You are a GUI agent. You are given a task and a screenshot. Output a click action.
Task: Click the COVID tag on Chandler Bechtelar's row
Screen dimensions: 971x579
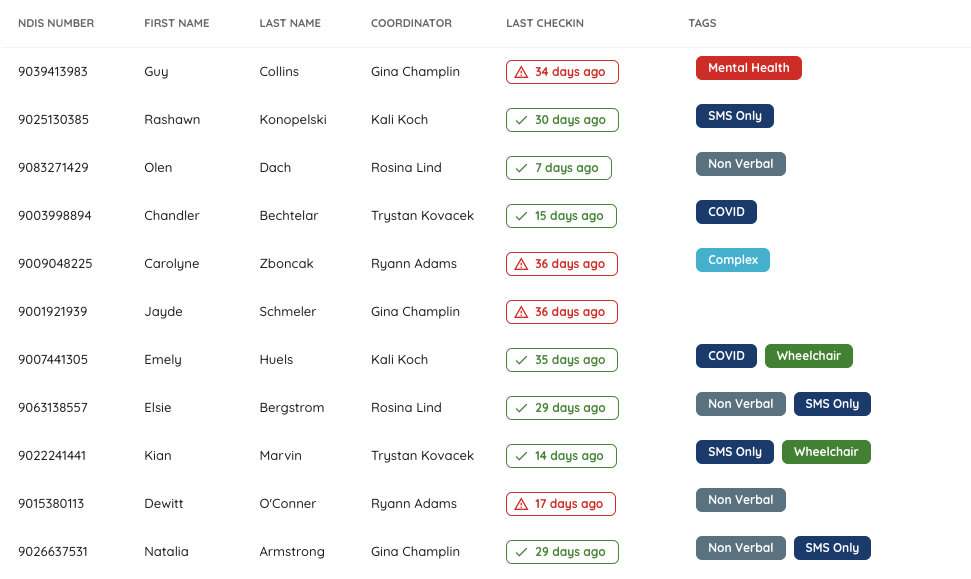coord(726,212)
